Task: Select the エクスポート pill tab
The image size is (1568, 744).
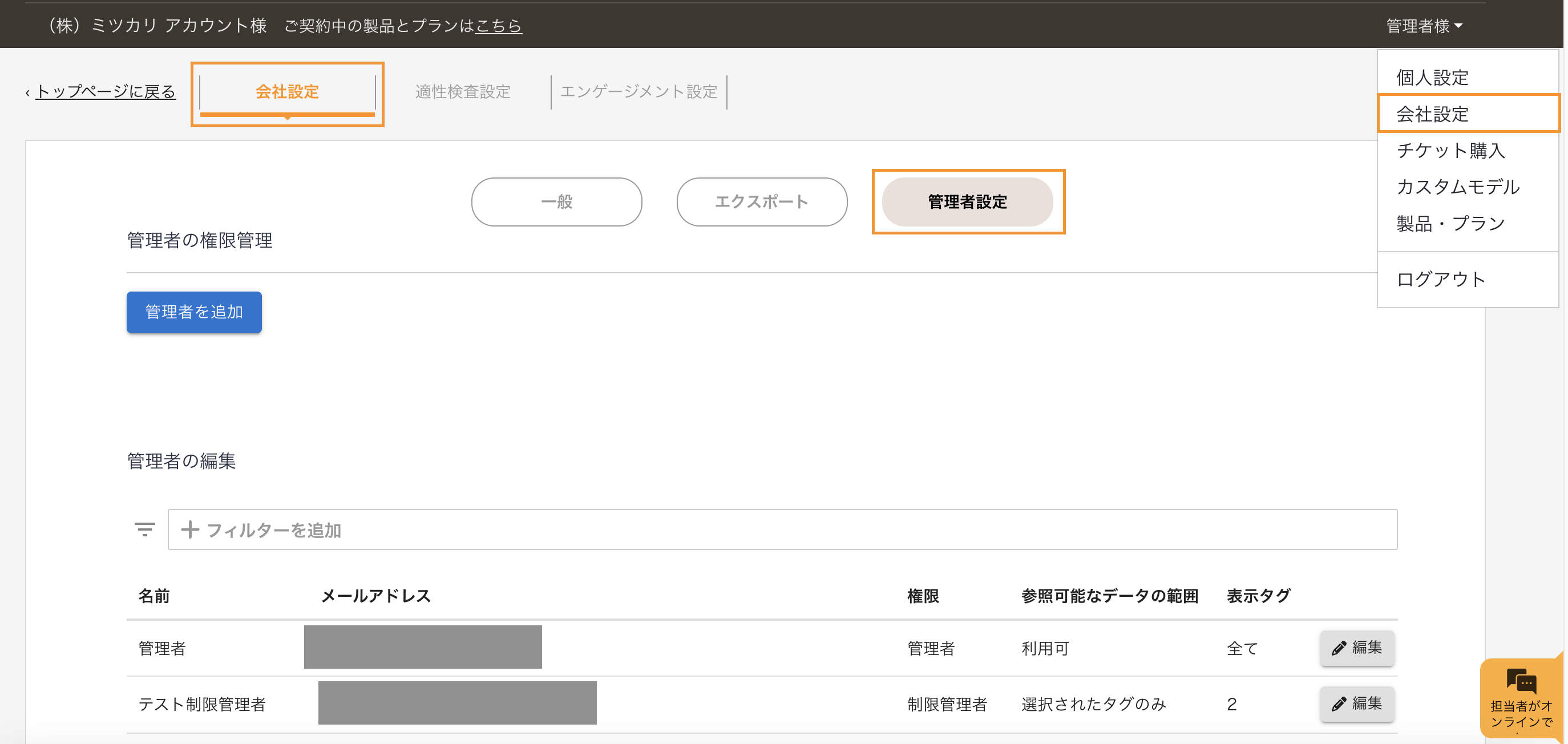Action: tap(762, 201)
